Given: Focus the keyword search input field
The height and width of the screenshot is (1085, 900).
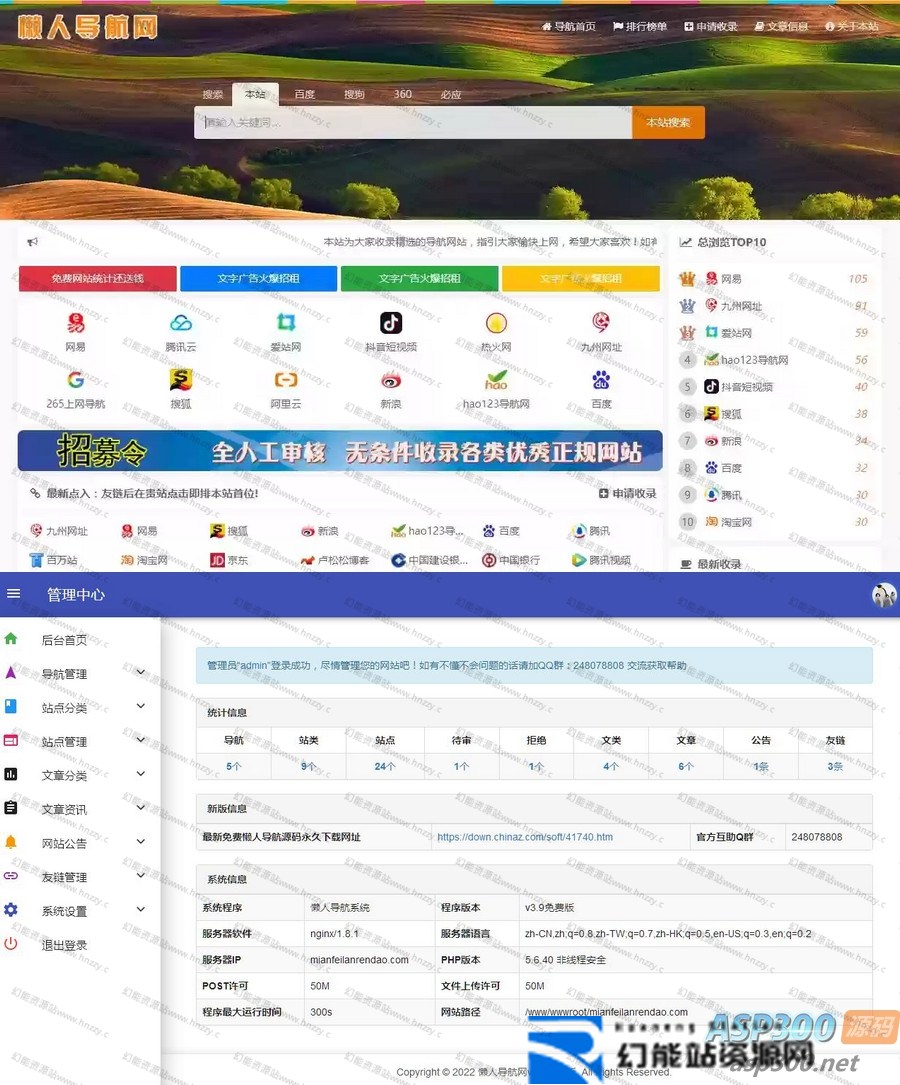Looking at the screenshot, I should click(413, 122).
